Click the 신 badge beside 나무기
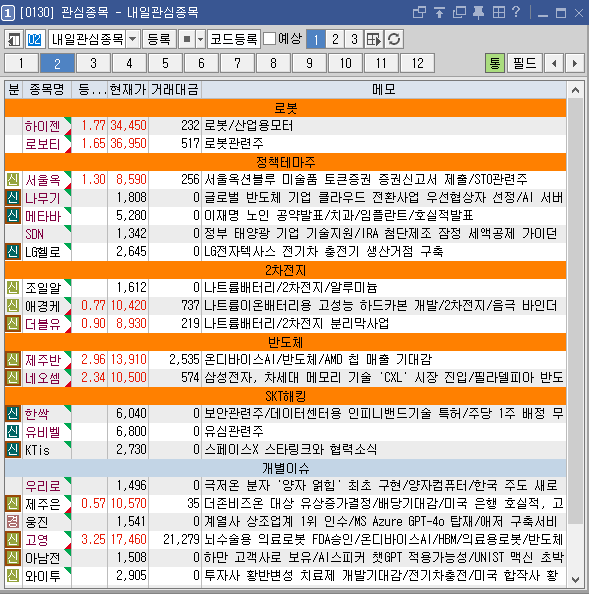This screenshot has width=589, height=594. tap(13, 197)
